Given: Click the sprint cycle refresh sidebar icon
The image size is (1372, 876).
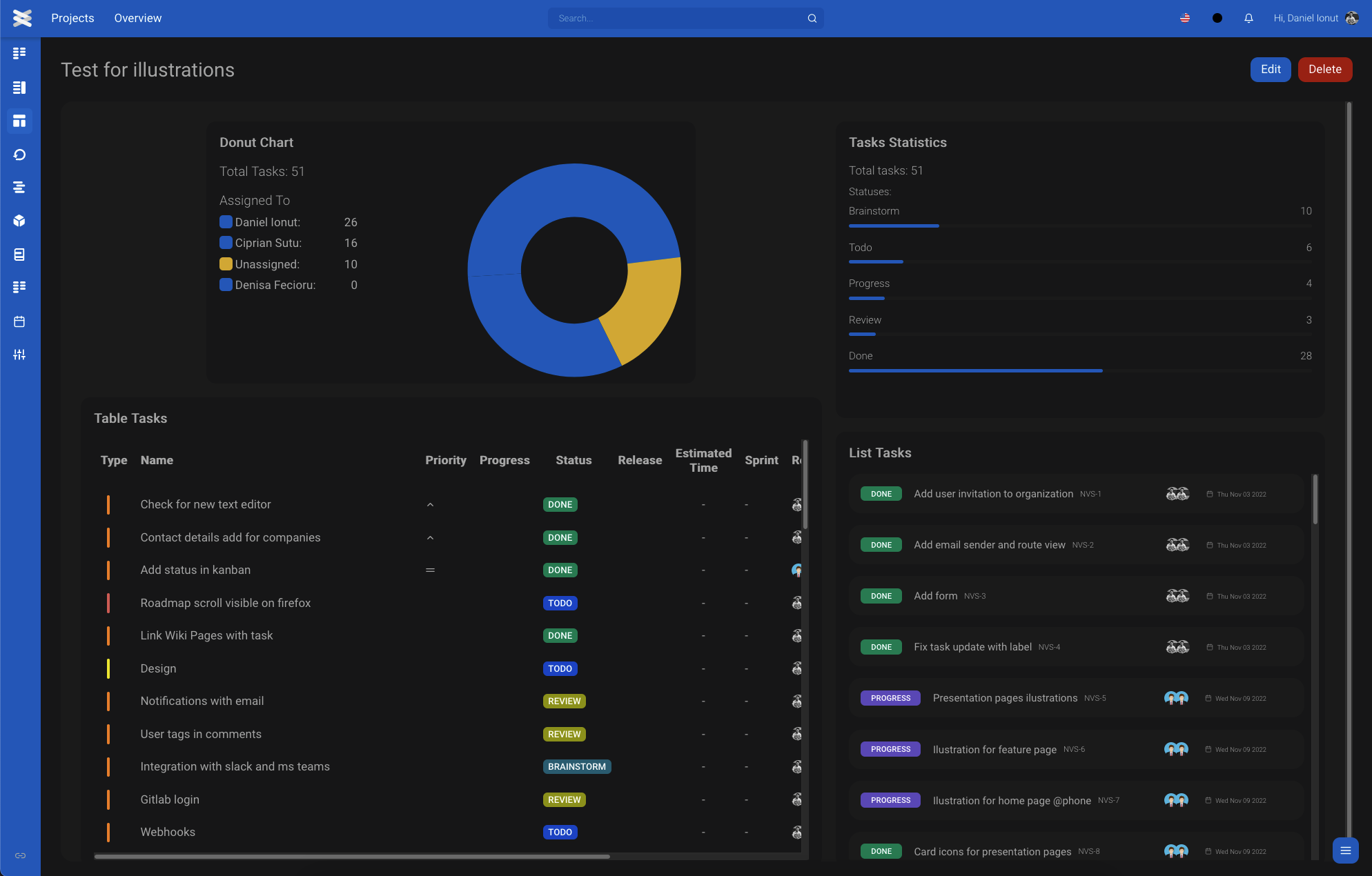Looking at the screenshot, I should (19, 155).
